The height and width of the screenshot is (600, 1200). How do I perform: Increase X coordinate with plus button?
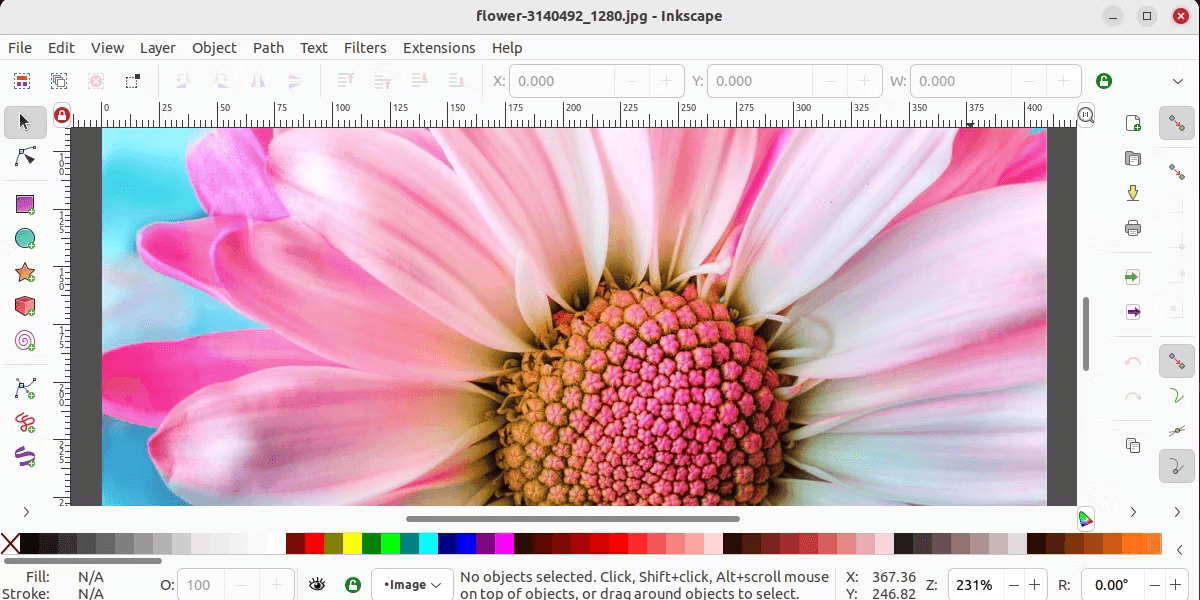665,81
